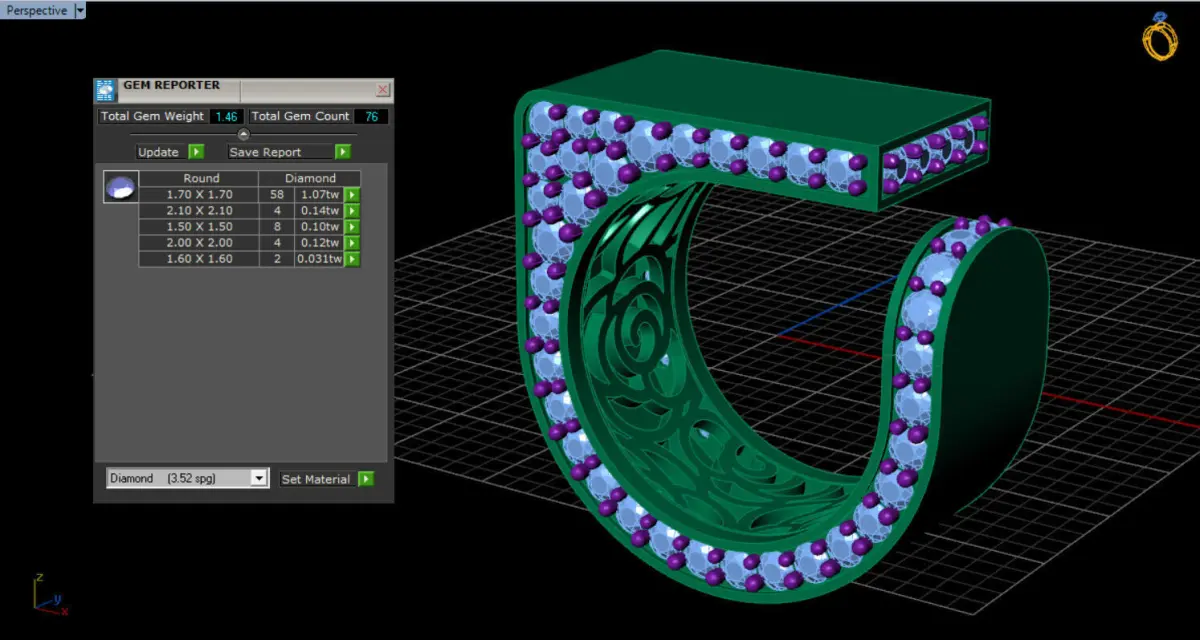This screenshot has height=640, width=1200.
Task: Click the Set Material button
Action: click(x=316, y=479)
